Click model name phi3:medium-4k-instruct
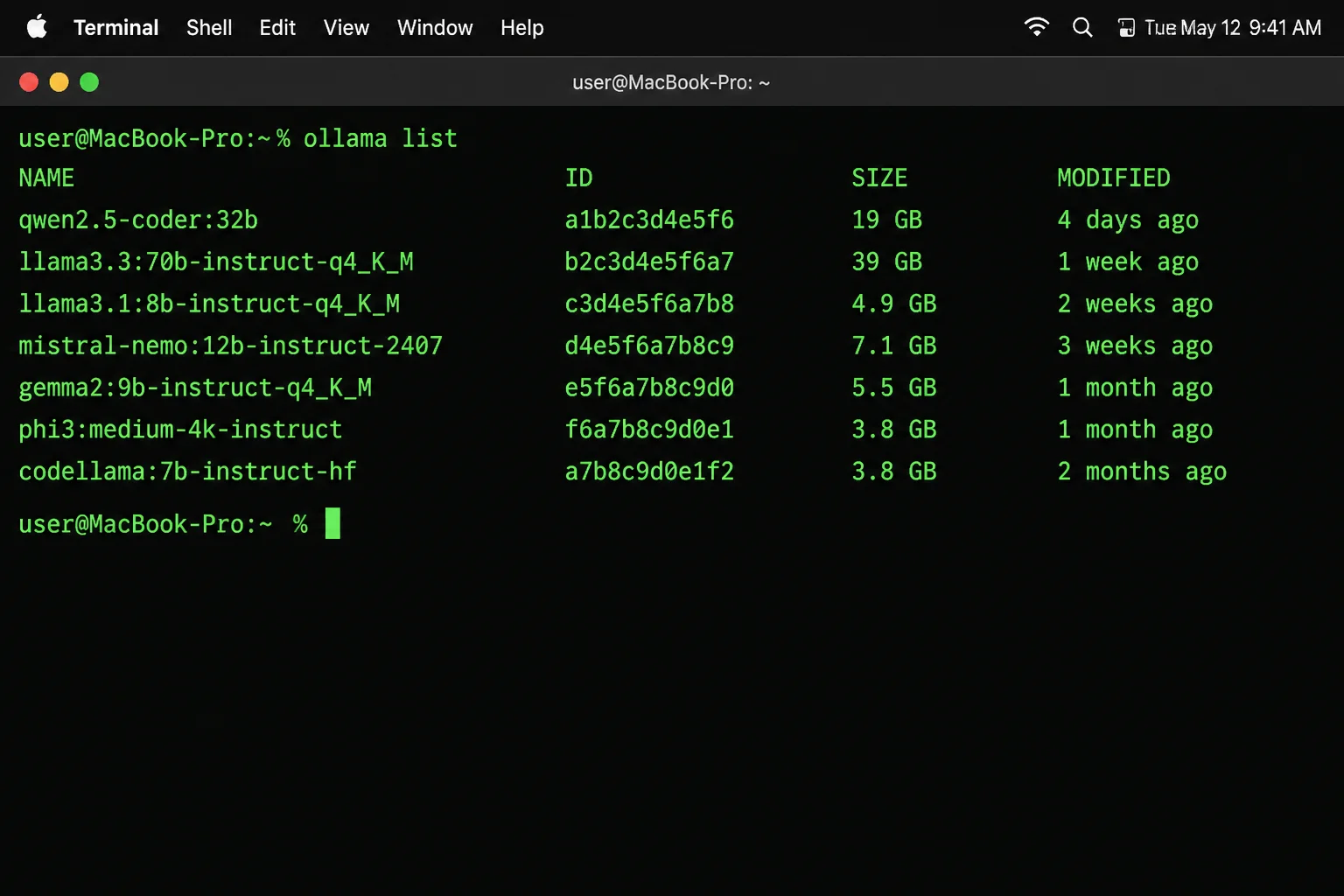Screen dimensions: 1344x896 click(180, 430)
